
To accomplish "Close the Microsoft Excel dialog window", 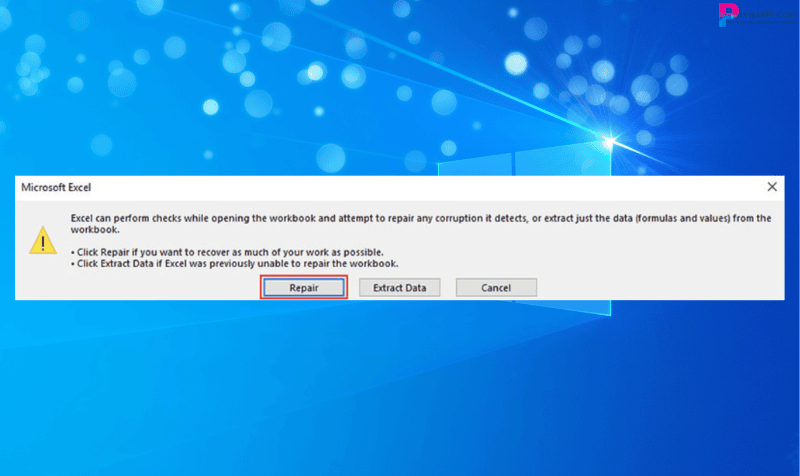I will point(772,187).
